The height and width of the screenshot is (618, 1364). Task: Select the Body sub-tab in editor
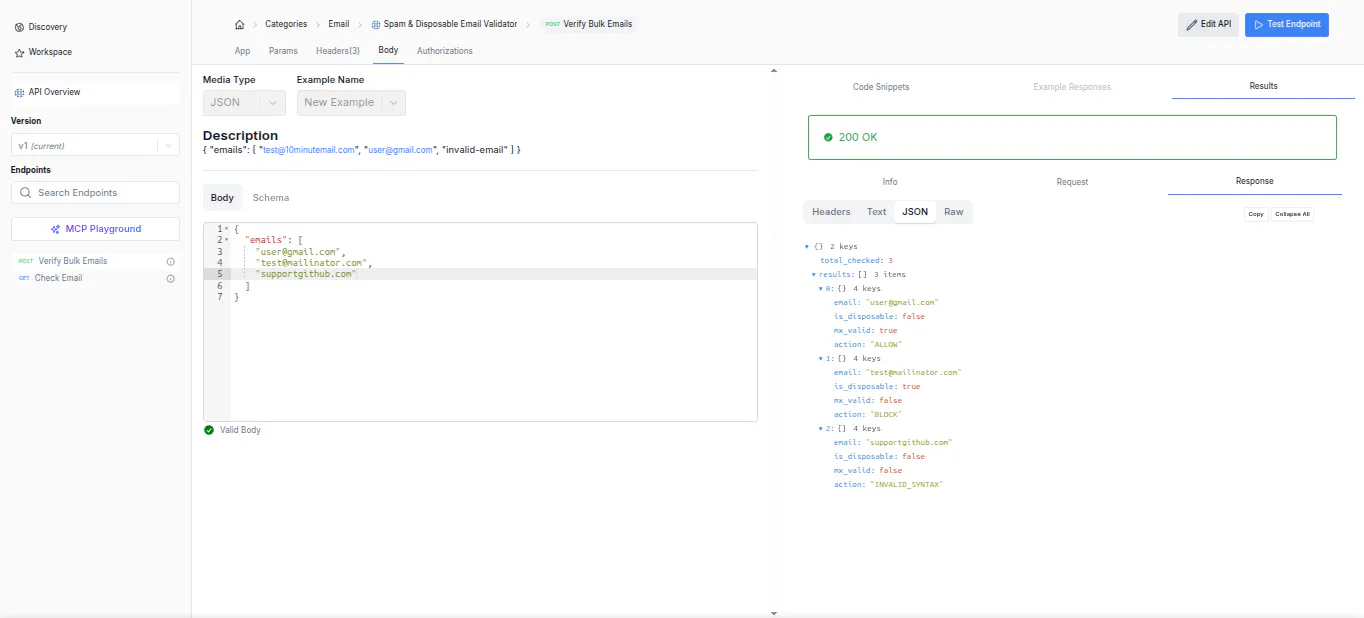click(222, 198)
